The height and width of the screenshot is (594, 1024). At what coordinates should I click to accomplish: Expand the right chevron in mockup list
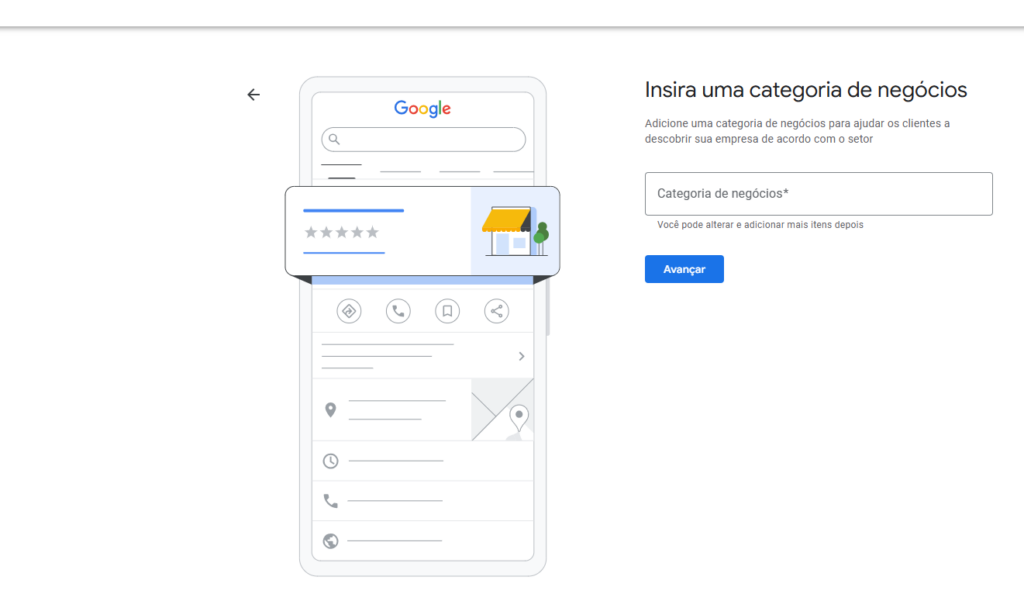[521, 356]
